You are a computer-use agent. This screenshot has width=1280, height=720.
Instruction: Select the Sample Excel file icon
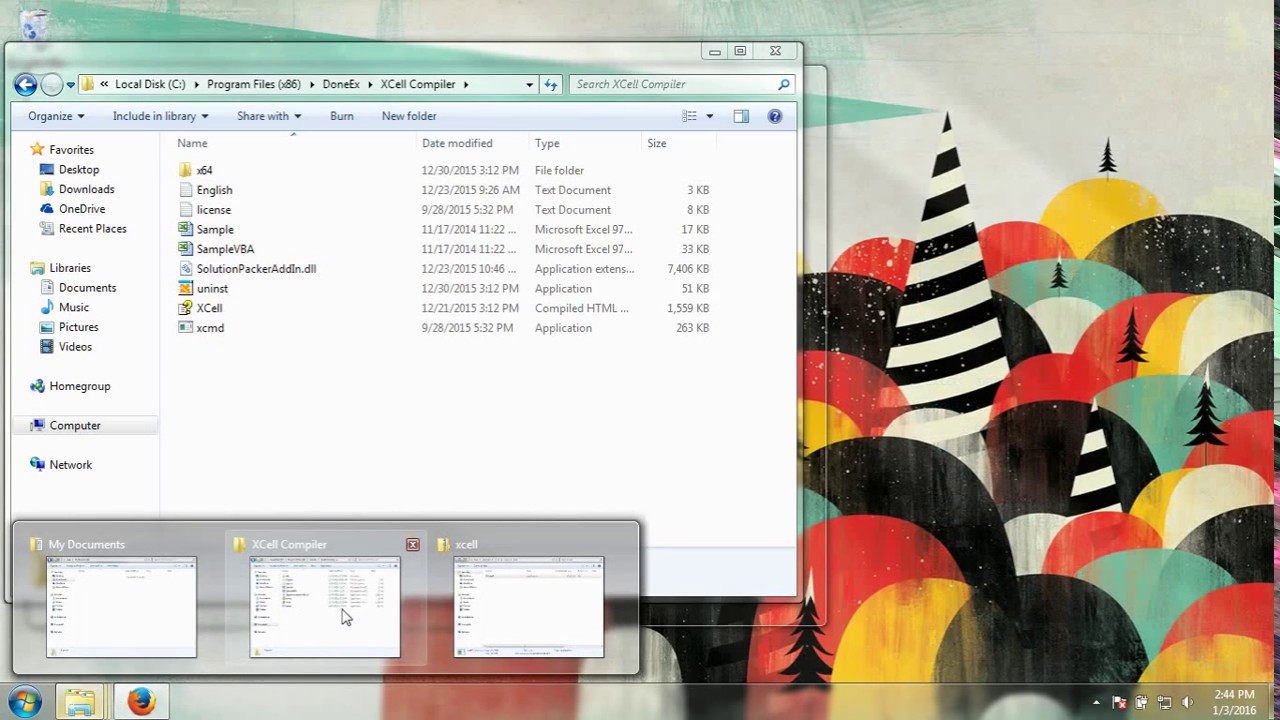pyautogui.click(x=185, y=229)
